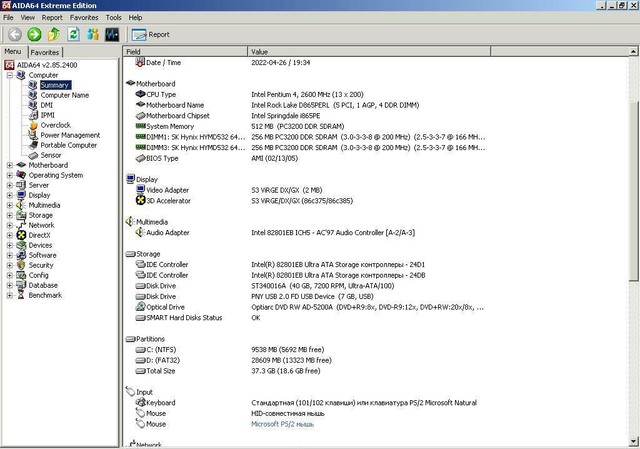
Task: Expand the Operating System tree node
Action: 9,175
